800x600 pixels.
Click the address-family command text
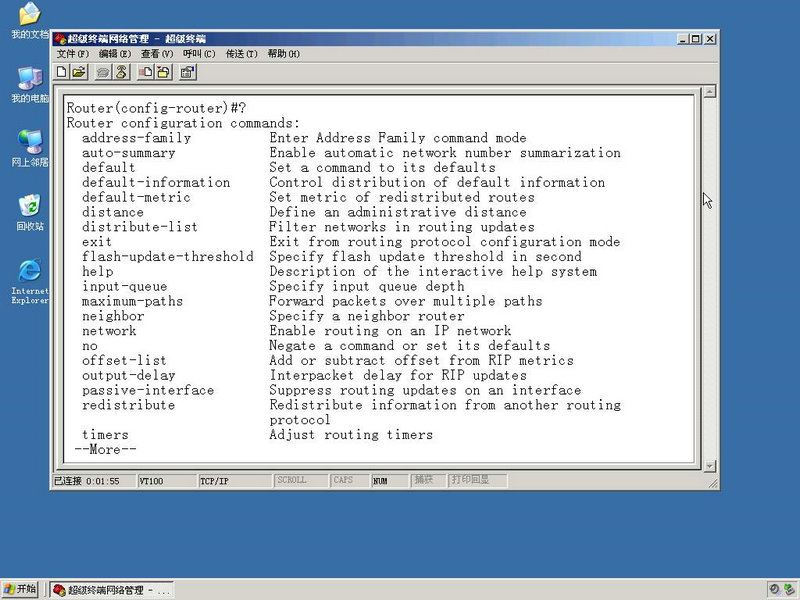tap(136, 138)
